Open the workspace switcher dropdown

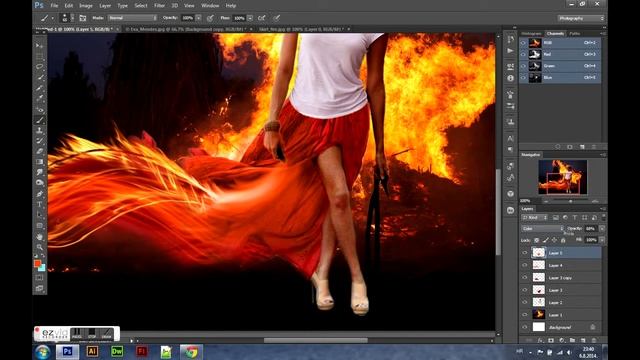pyautogui.click(x=581, y=18)
